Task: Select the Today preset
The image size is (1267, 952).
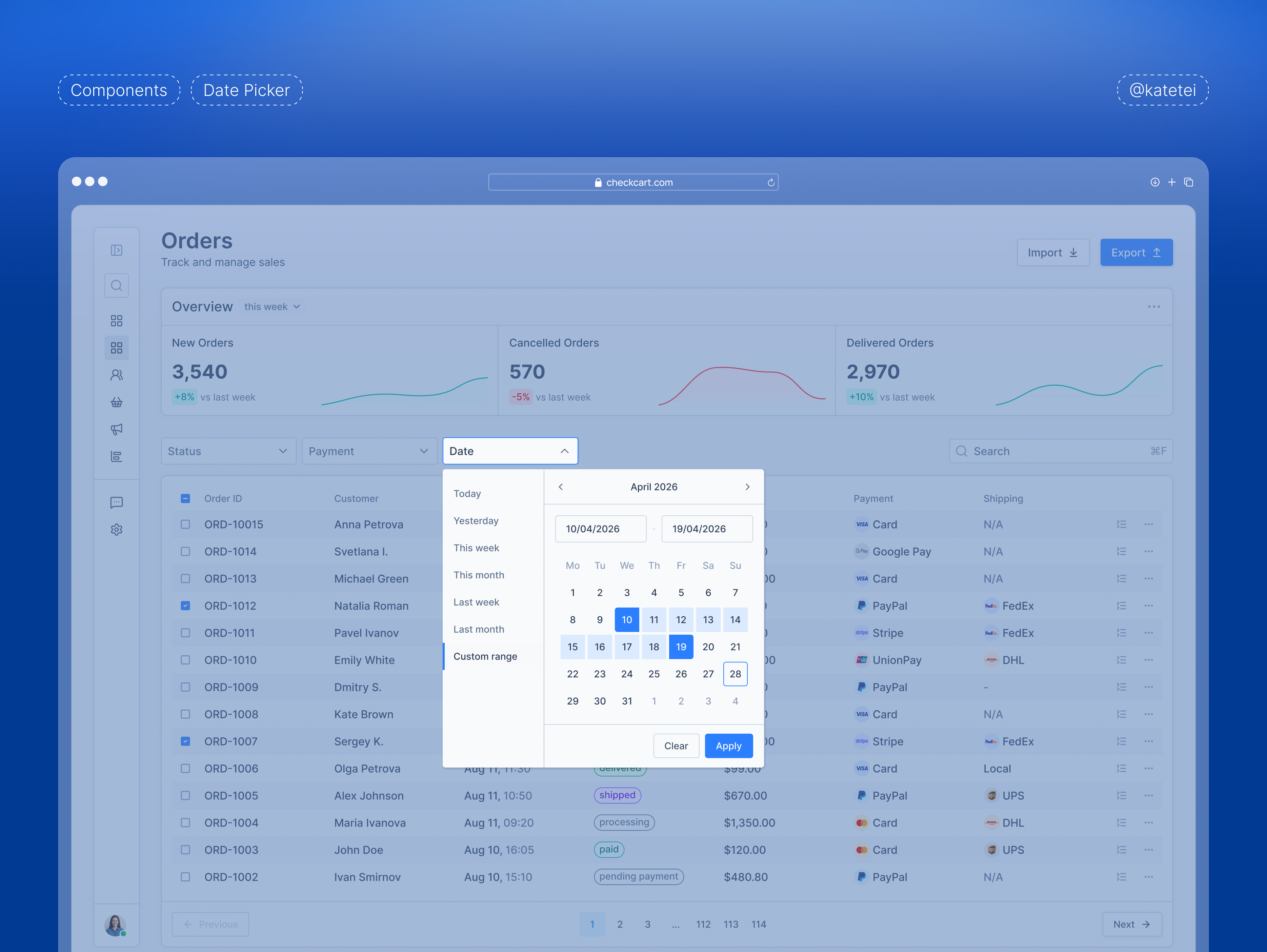Action: pos(467,494)
